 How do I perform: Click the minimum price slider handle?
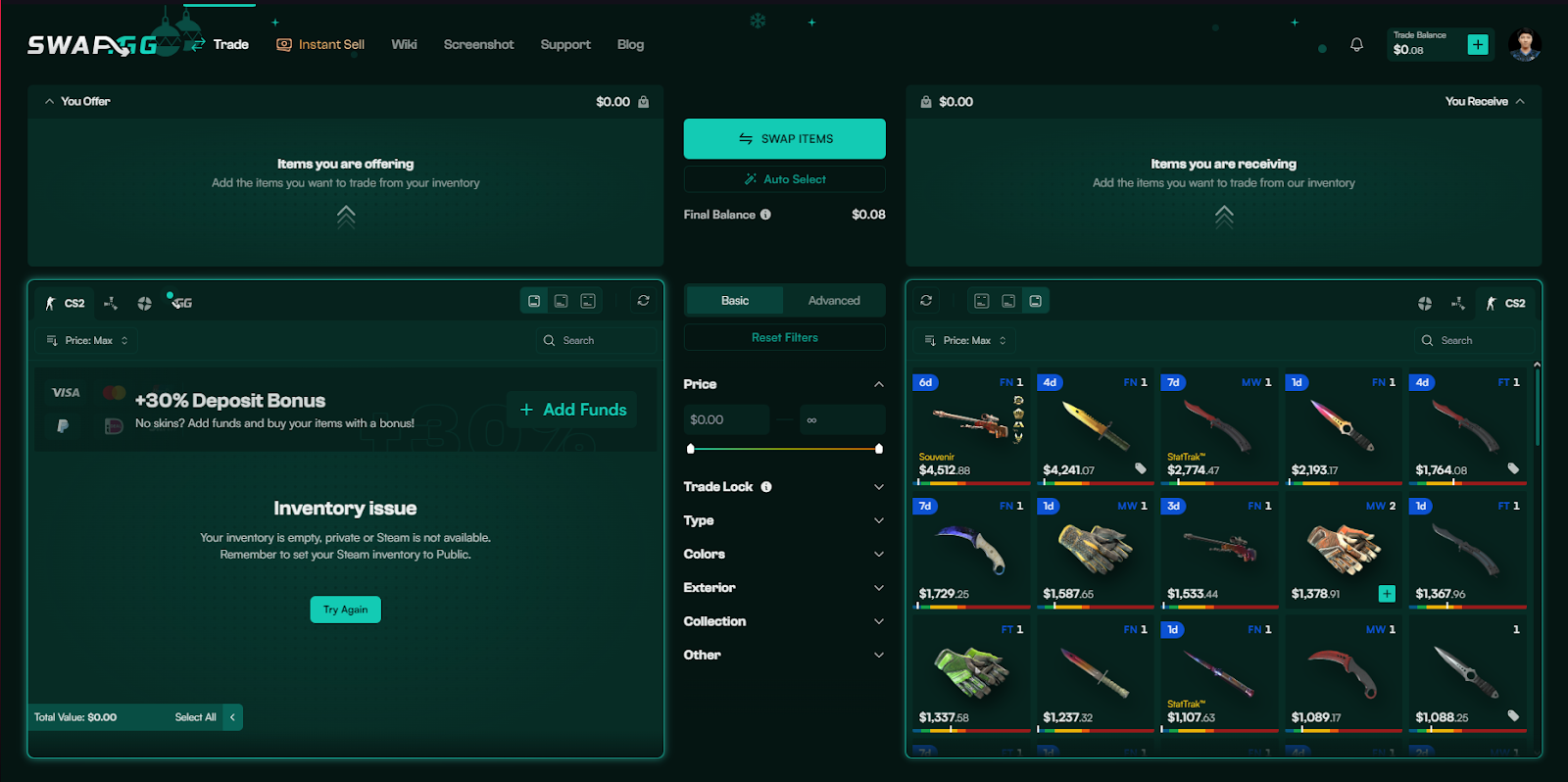(x=691, y=449)
